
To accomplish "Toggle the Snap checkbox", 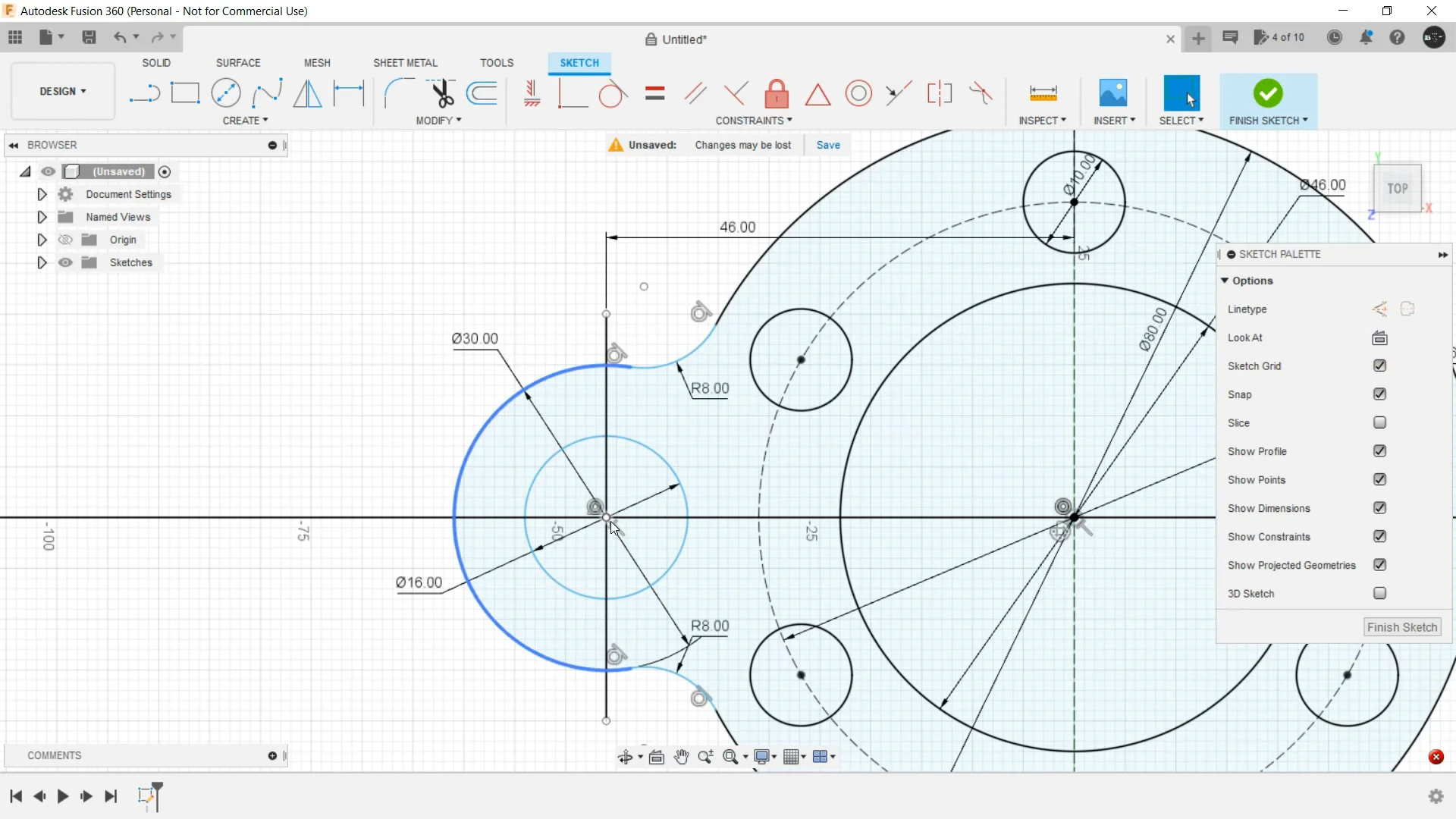I will click(1380, 394).
